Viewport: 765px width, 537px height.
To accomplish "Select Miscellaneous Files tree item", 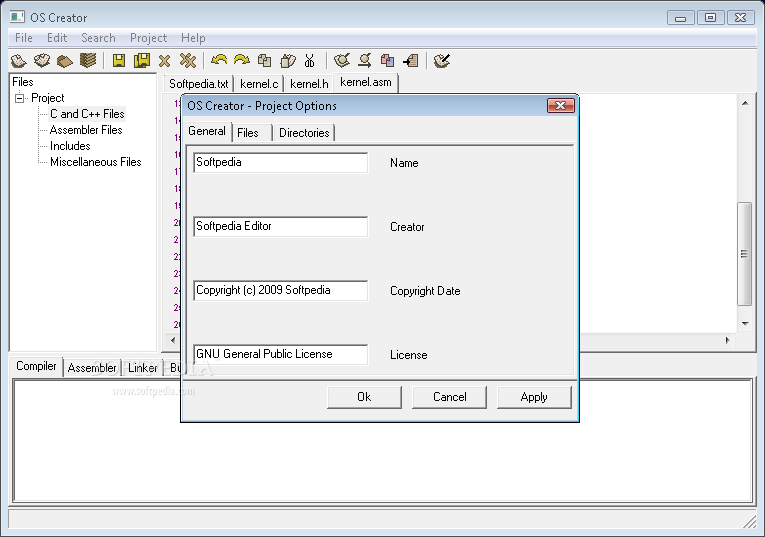I will pyautogui.click(x=96, y=162).
